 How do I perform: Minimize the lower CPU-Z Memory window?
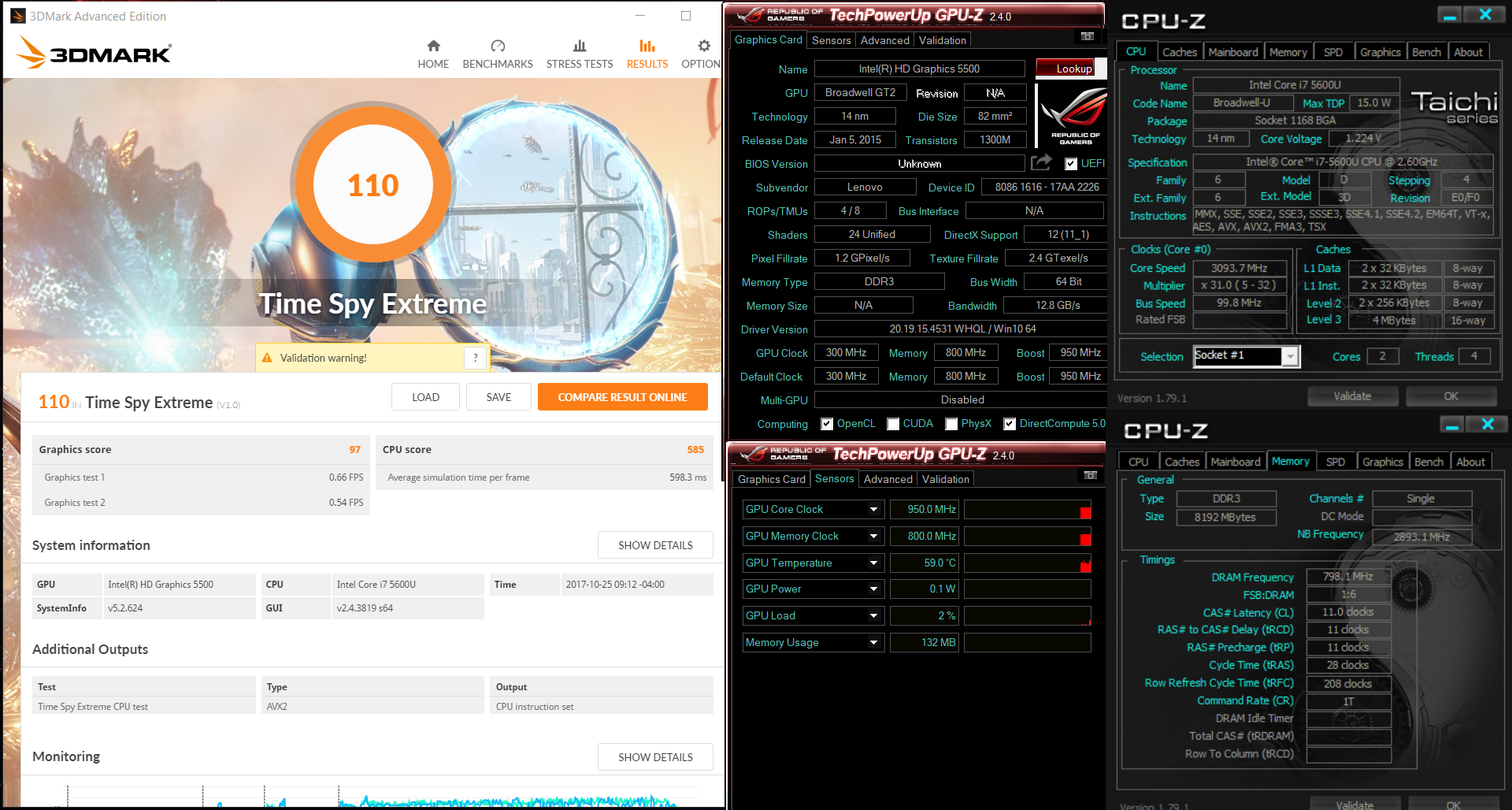[1451, 425]
